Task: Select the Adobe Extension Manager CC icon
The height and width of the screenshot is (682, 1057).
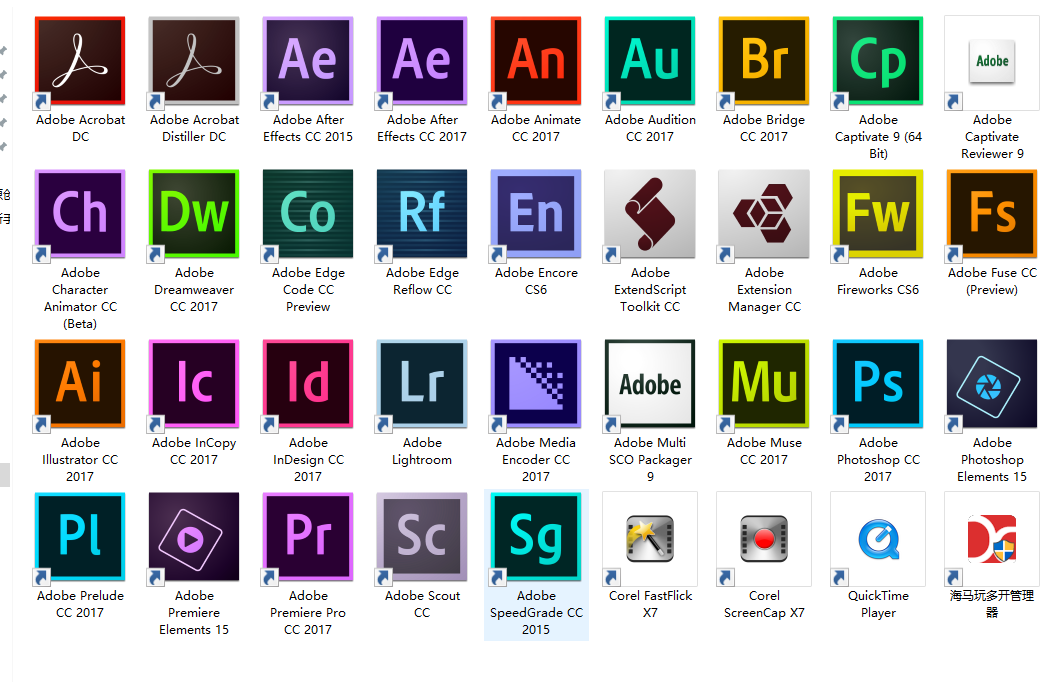Action: coord(764,214)
